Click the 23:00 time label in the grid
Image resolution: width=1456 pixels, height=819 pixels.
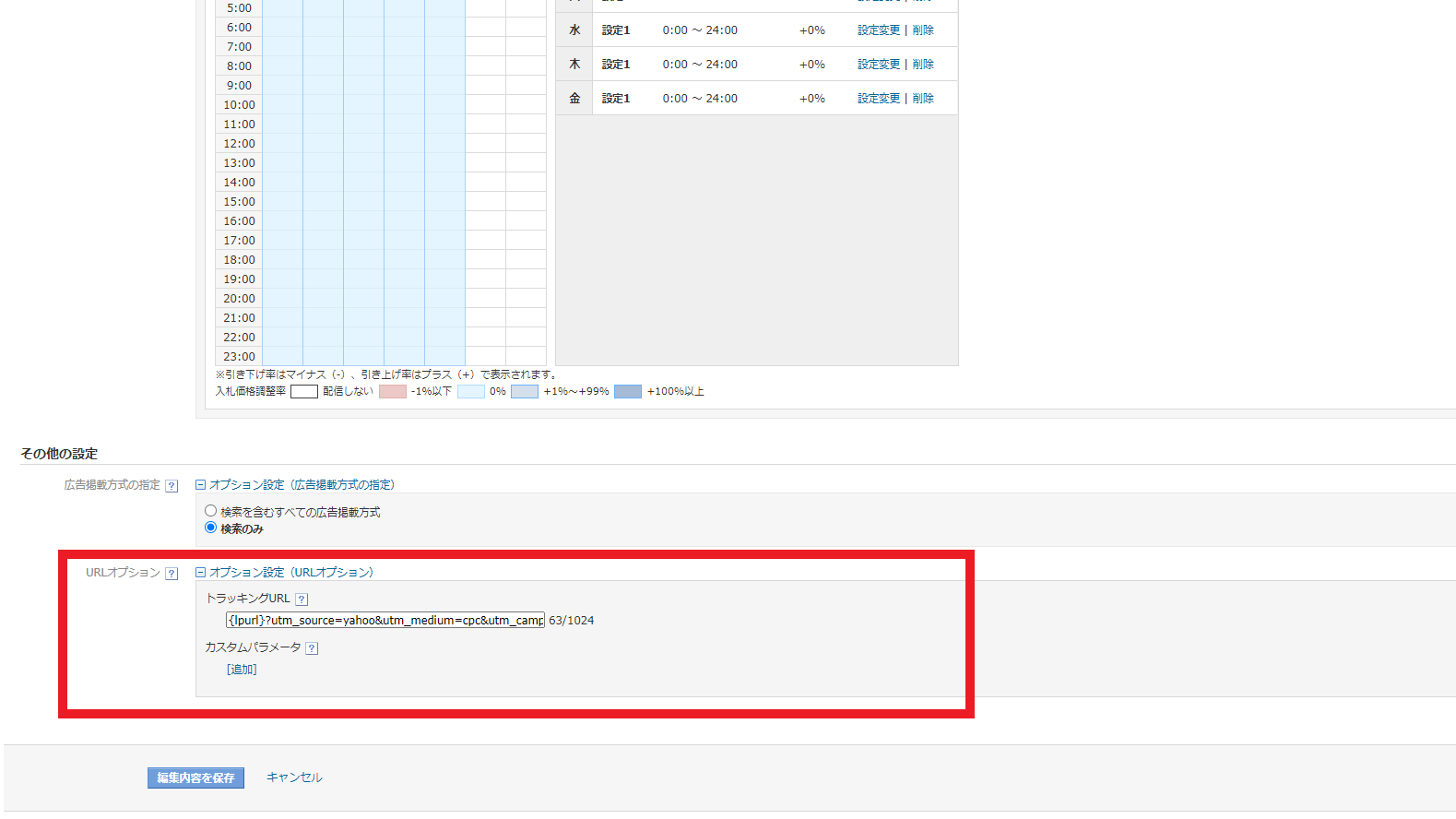click(x=240, y=357)
